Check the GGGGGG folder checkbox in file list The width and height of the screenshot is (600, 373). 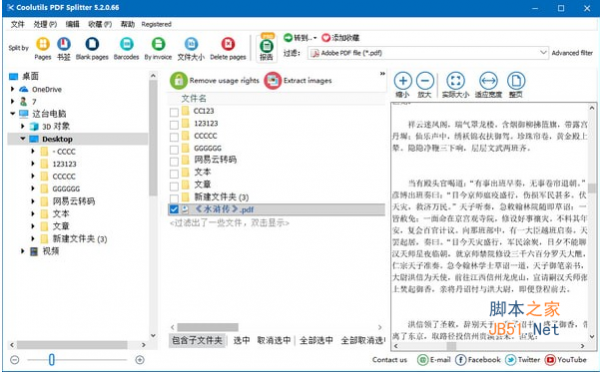[x=174, y=149]
